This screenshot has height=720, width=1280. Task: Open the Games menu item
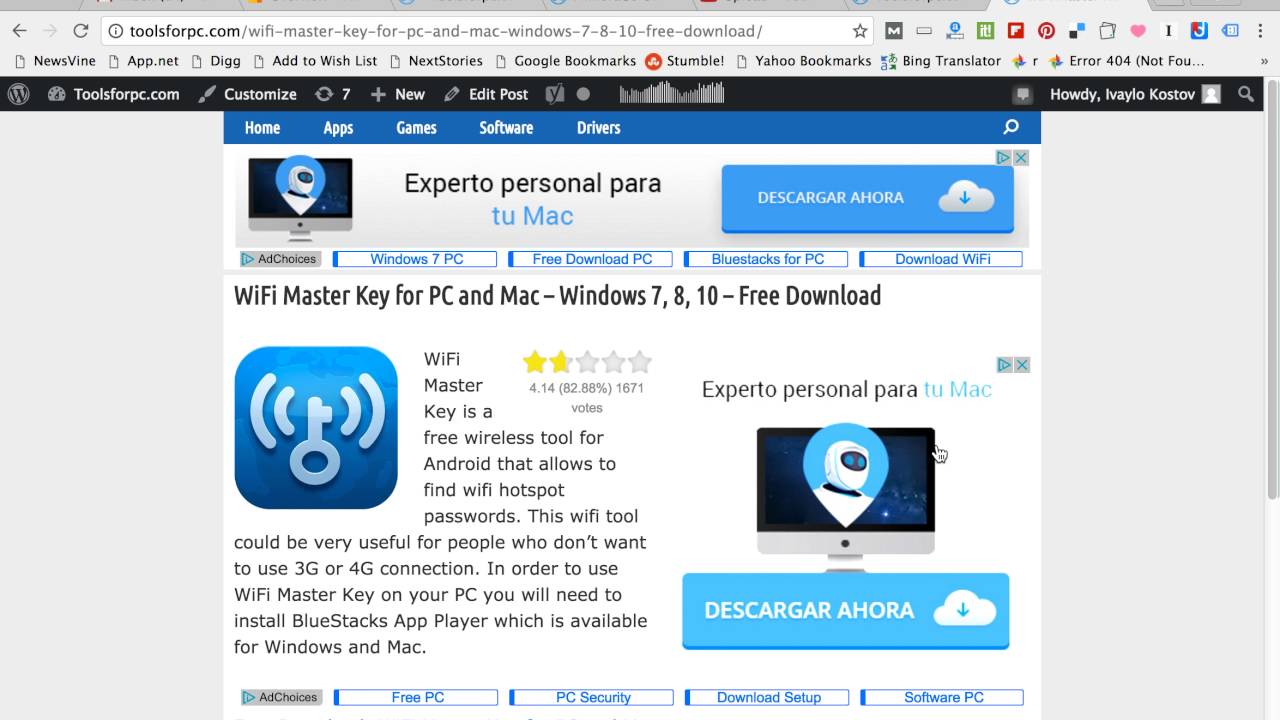(x=416, y=127)
